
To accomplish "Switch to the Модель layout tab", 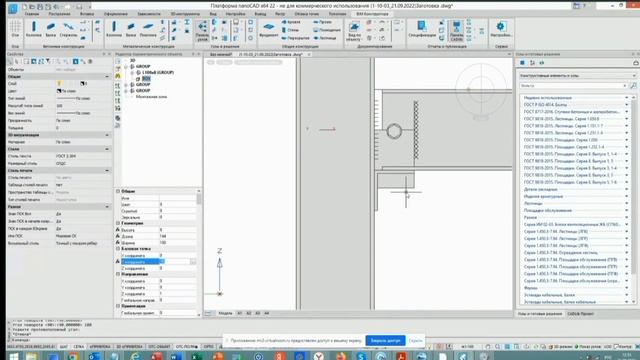I will click(x=225, y=313).
